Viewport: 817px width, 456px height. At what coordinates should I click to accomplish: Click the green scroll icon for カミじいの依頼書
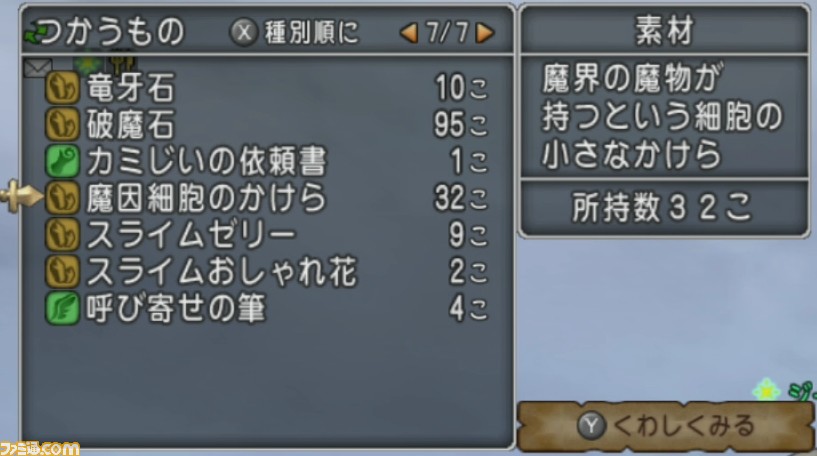62,161
